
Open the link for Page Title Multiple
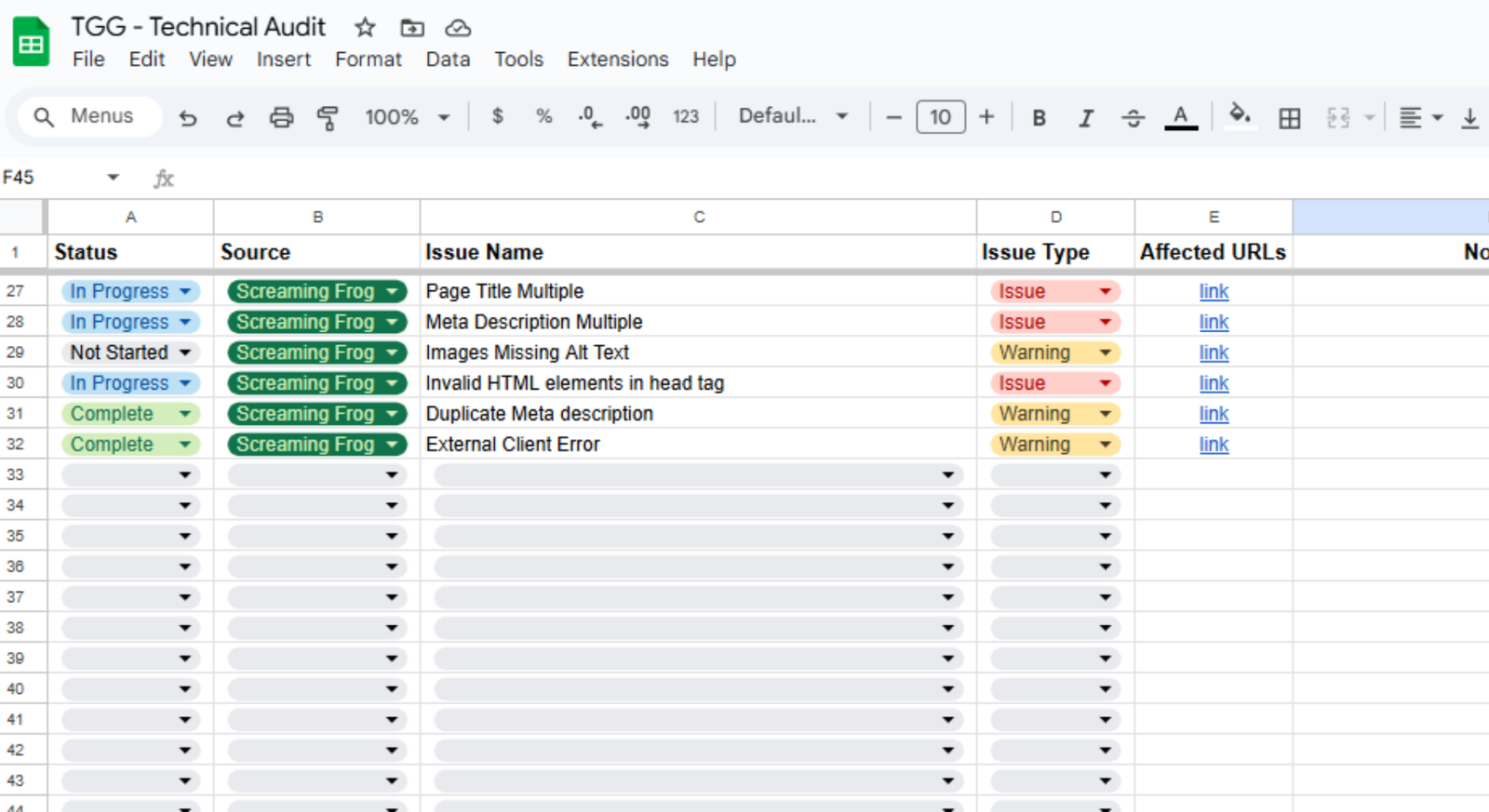(x=1214, y=291)
